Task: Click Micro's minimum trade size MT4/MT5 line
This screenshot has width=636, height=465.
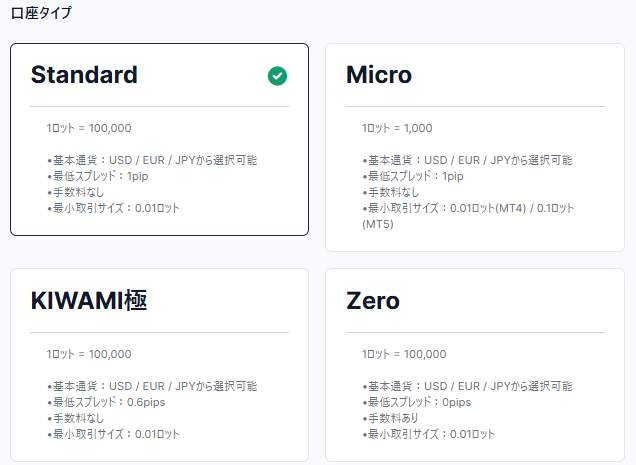Action: tap(468, 216)
